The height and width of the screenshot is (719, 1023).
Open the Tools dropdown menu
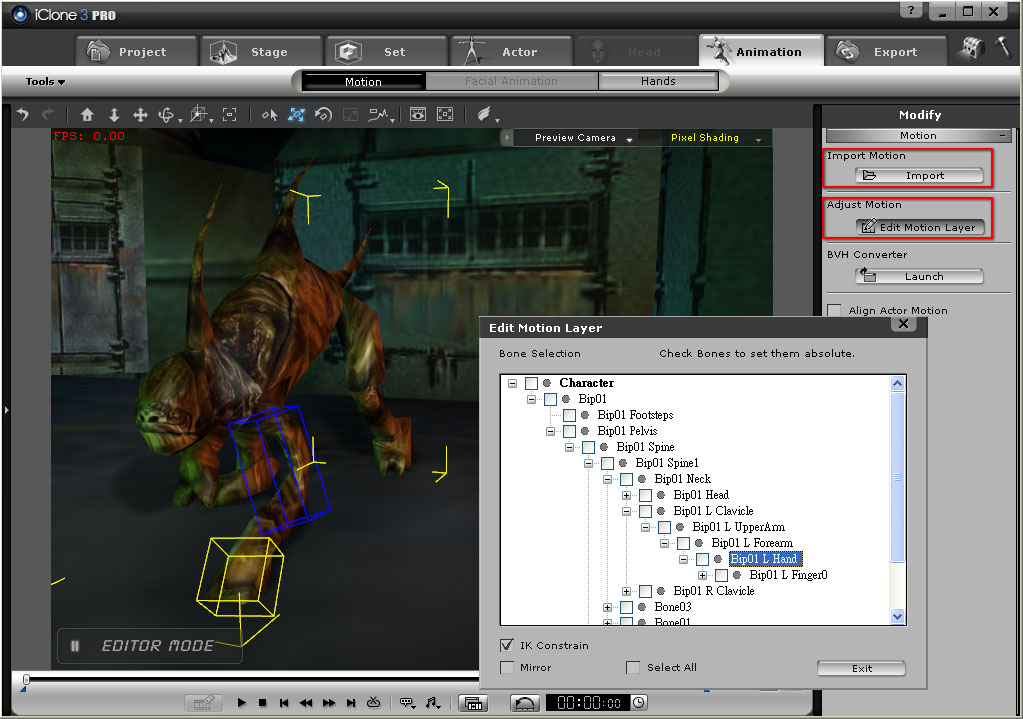point(45,82)
